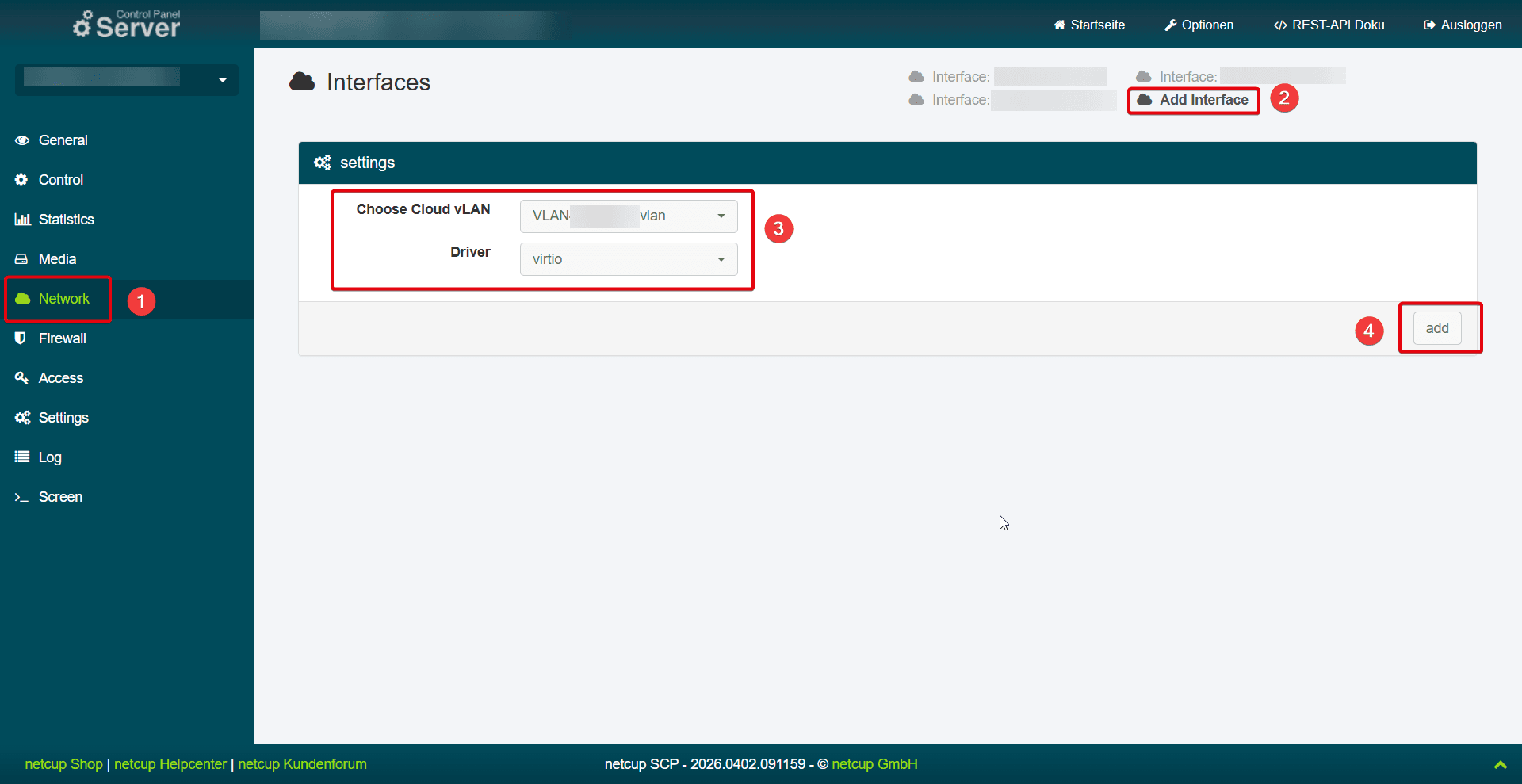Click the scroll-to-top chevron at bottom right

pyautogui.click(x=1501, y=764)
